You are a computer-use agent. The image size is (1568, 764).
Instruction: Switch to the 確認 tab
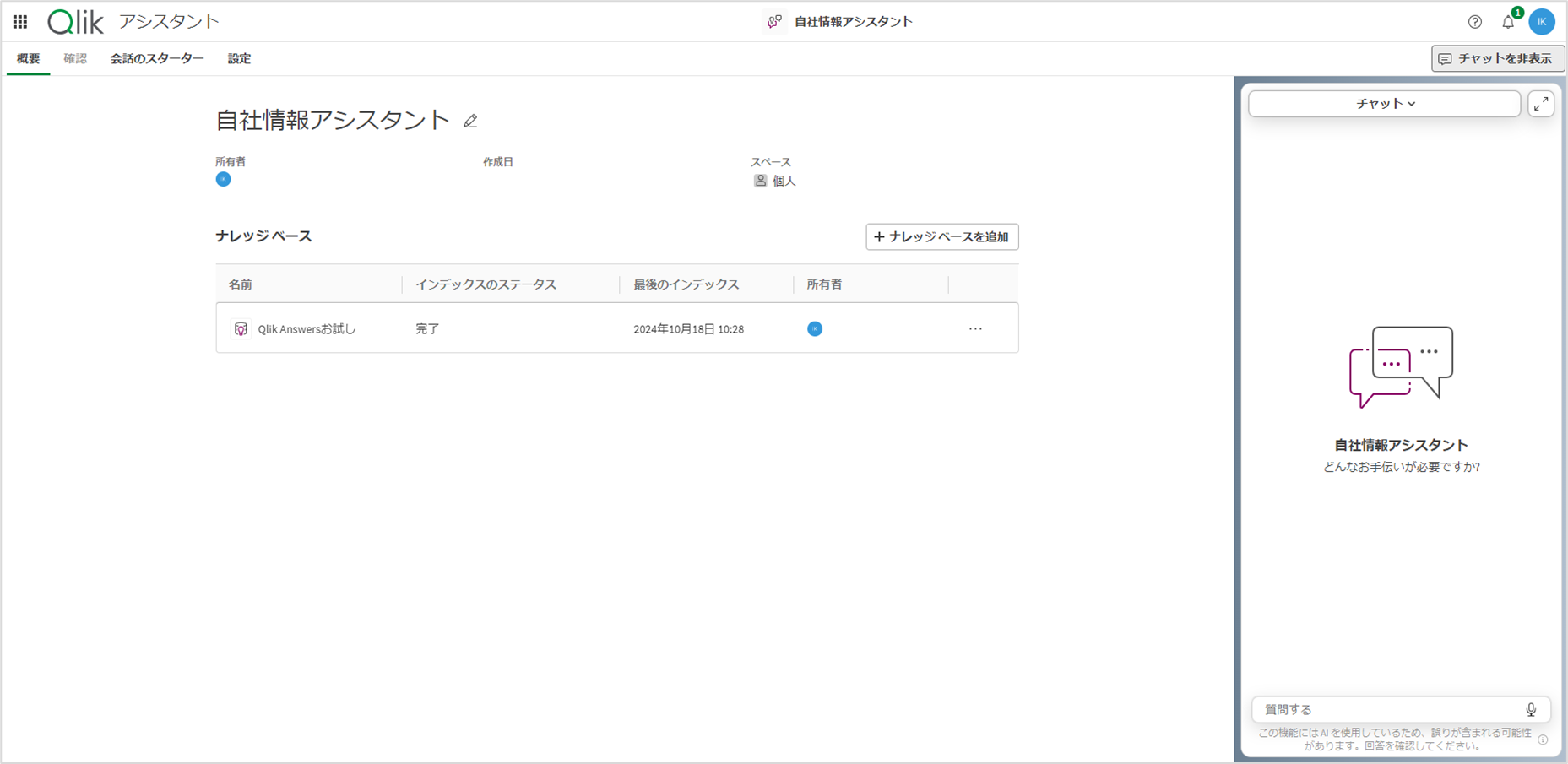75,58
